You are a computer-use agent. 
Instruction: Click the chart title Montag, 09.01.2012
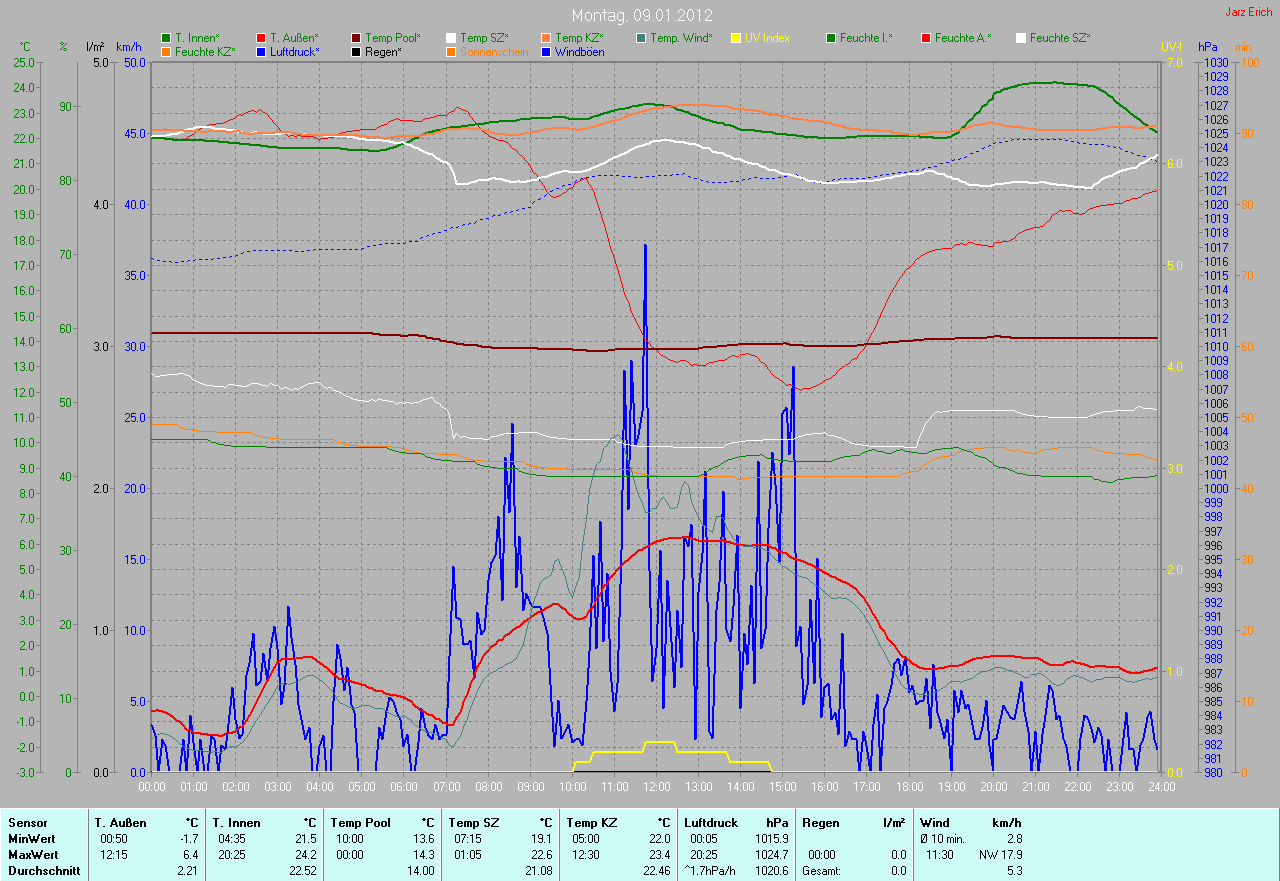(x=640, y=15)
